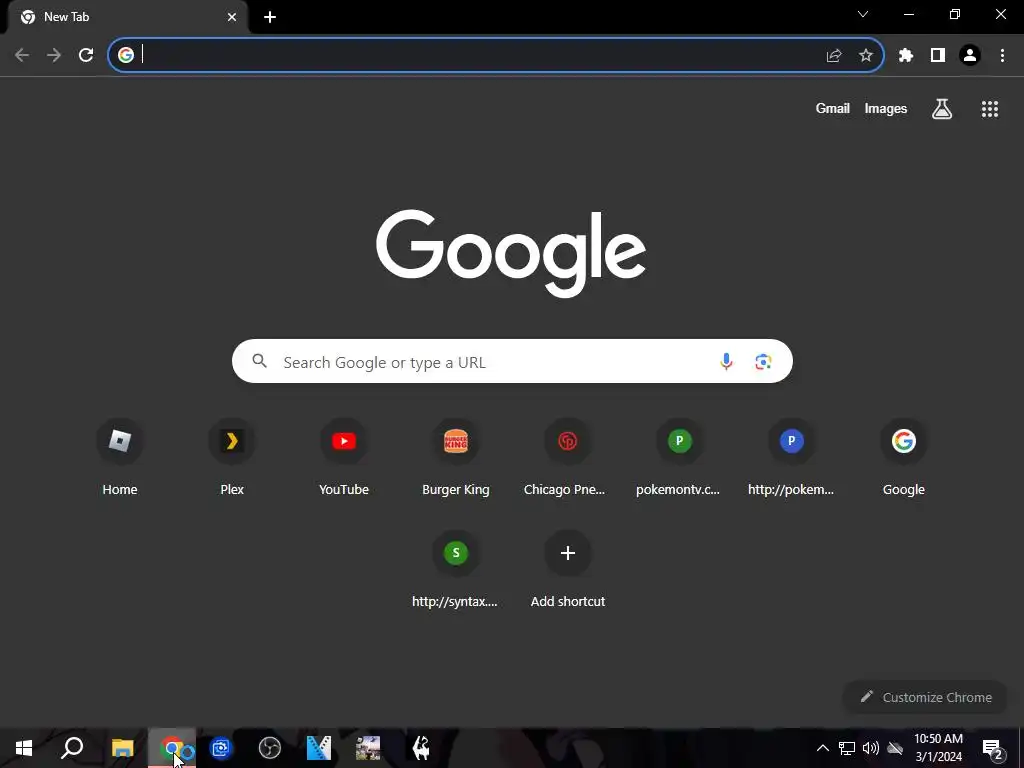This screenshot has height=768, width=1024.
Task: Open the http://syntax.... shortcut
Action: click(x=456, y=569)
